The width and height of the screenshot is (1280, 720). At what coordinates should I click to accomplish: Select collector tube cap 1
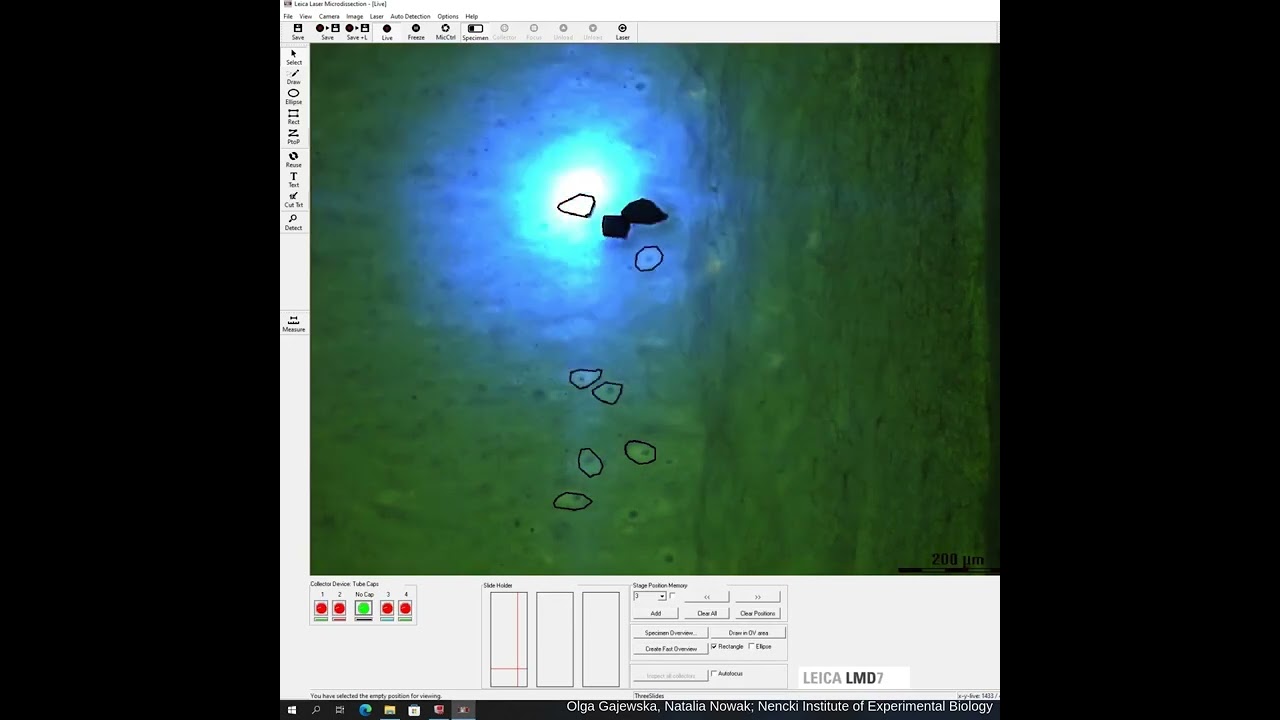coord(321,608)
